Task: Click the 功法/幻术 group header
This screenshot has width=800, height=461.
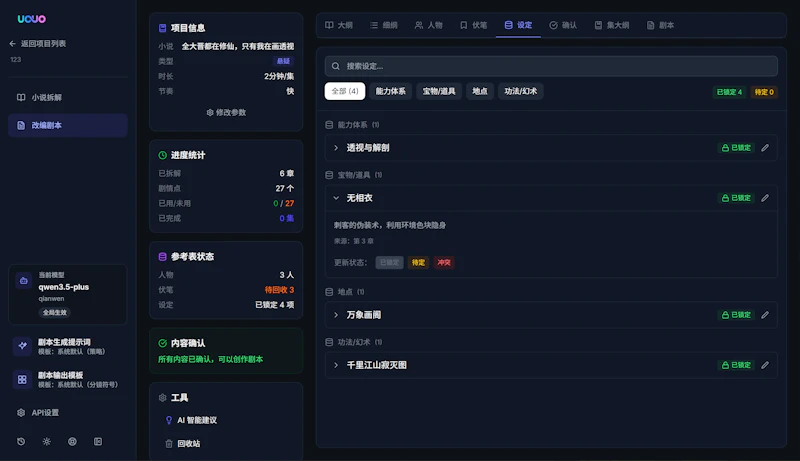Action: [x=354, y=342]
